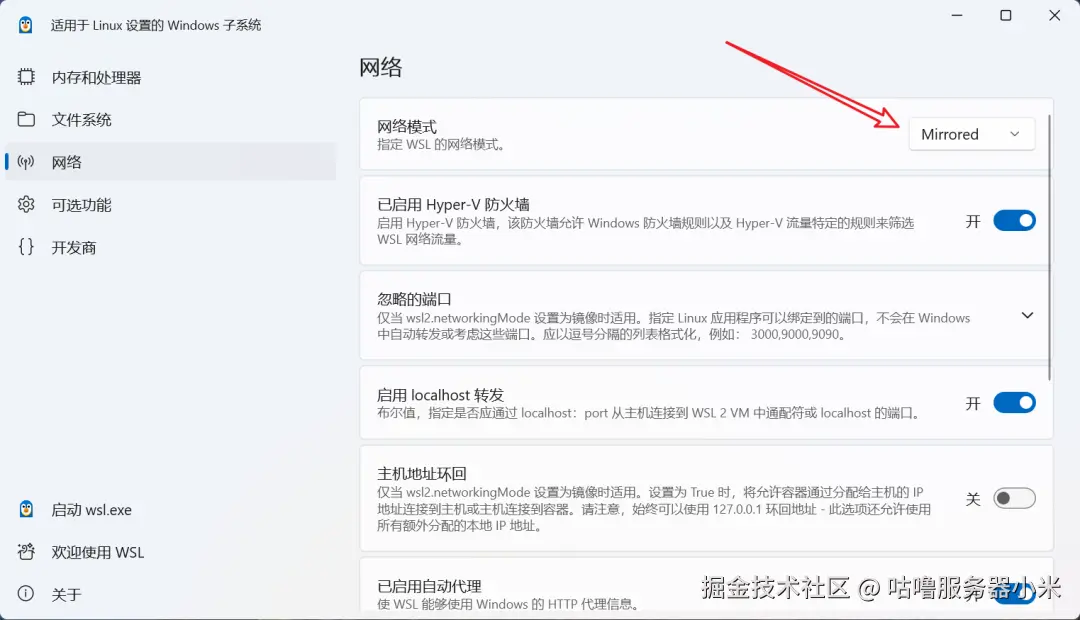Click the 网络模式 setting title
This screenshot has width=1080, height=620.
coord(407,127)
